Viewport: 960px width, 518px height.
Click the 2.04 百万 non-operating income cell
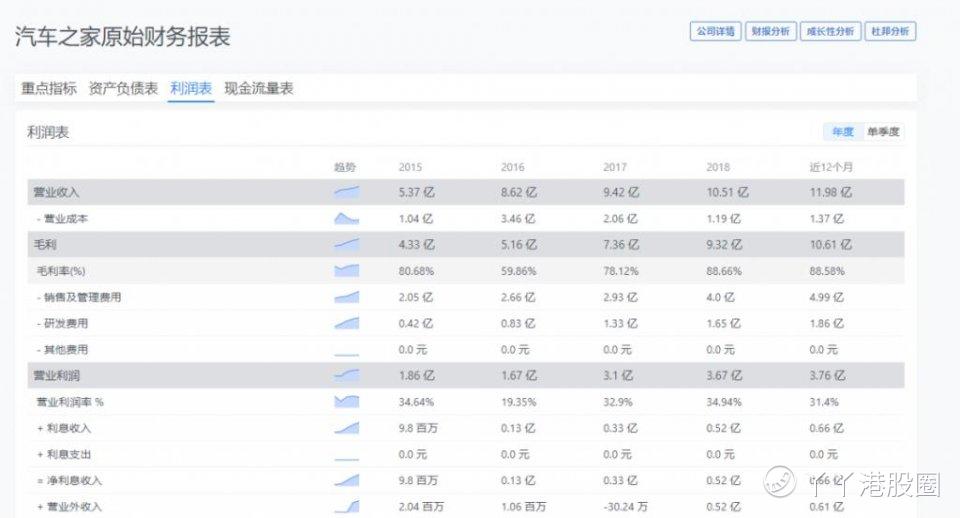point(421,506)
